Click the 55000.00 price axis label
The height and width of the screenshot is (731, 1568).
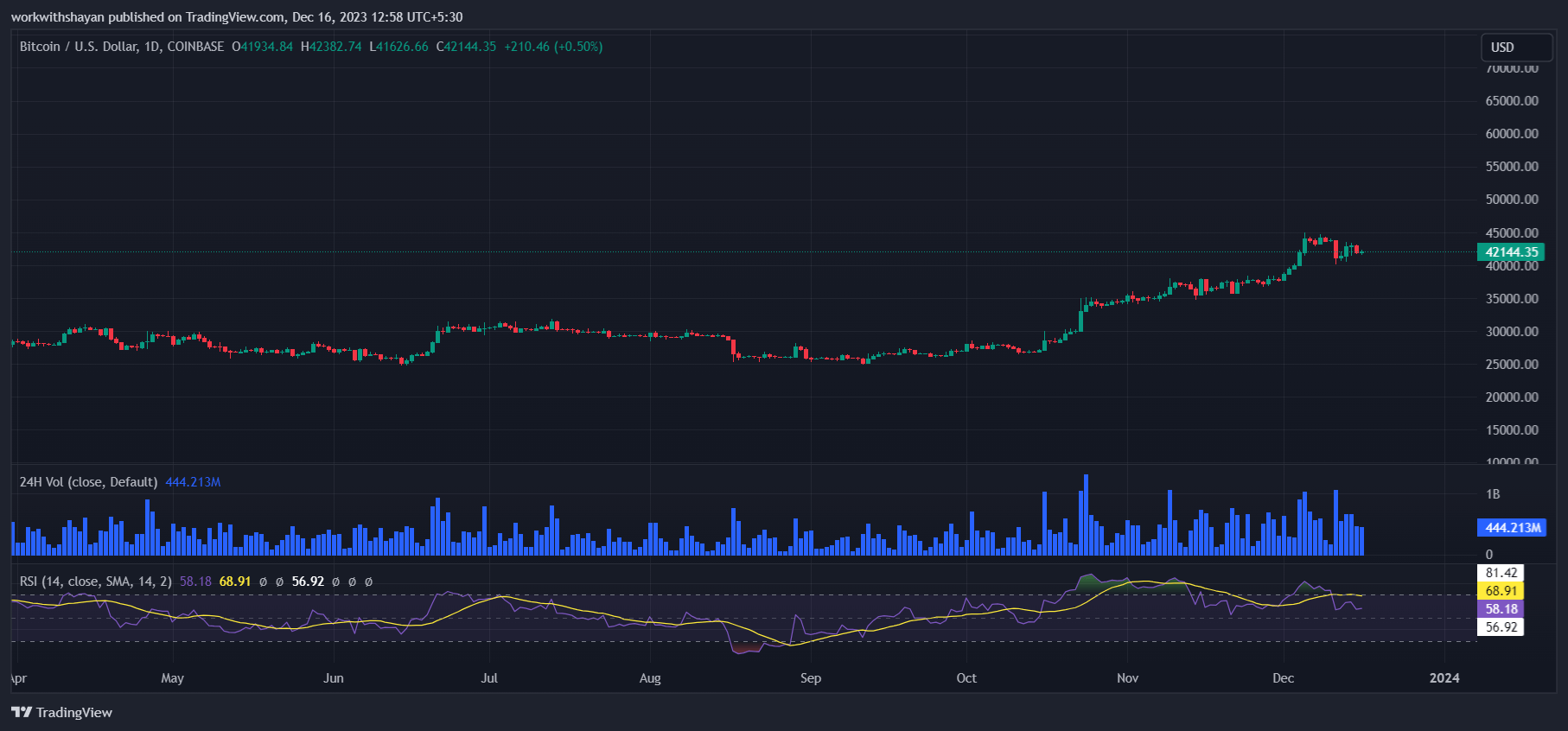[1512, 167]
